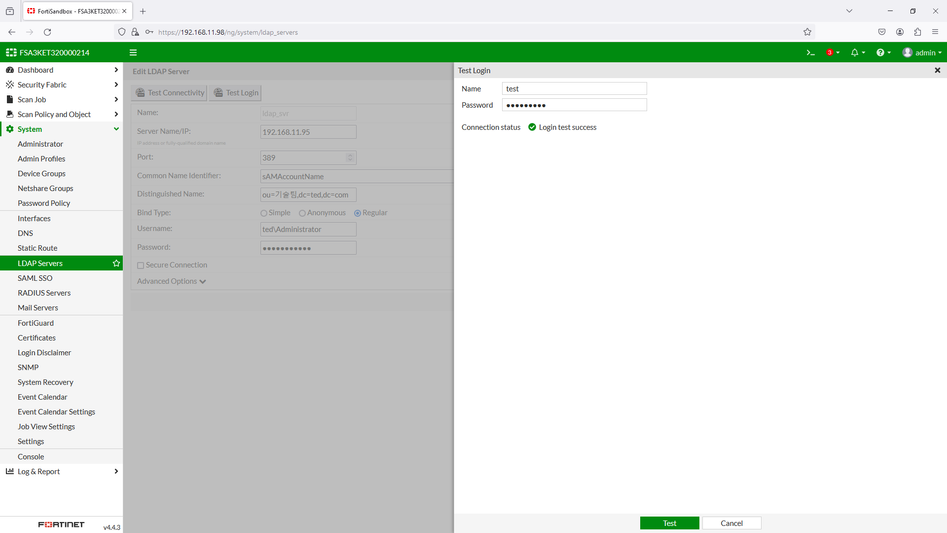Viewport: 947px width, 533px height.
Task: Click the System gear icon
Action: 10,129
